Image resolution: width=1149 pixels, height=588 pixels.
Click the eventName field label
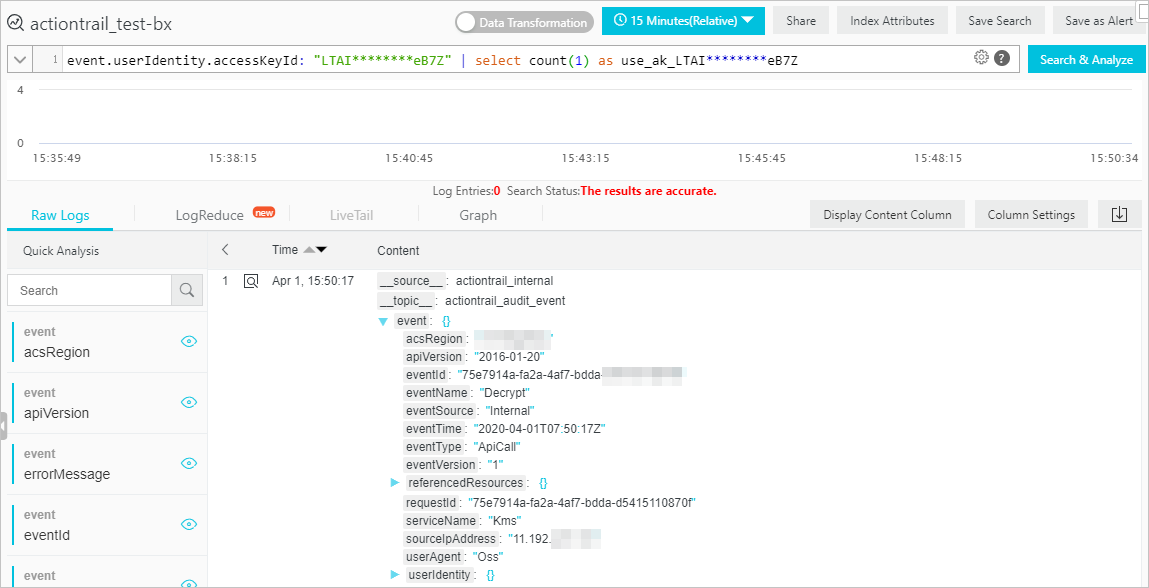point(436,392)
